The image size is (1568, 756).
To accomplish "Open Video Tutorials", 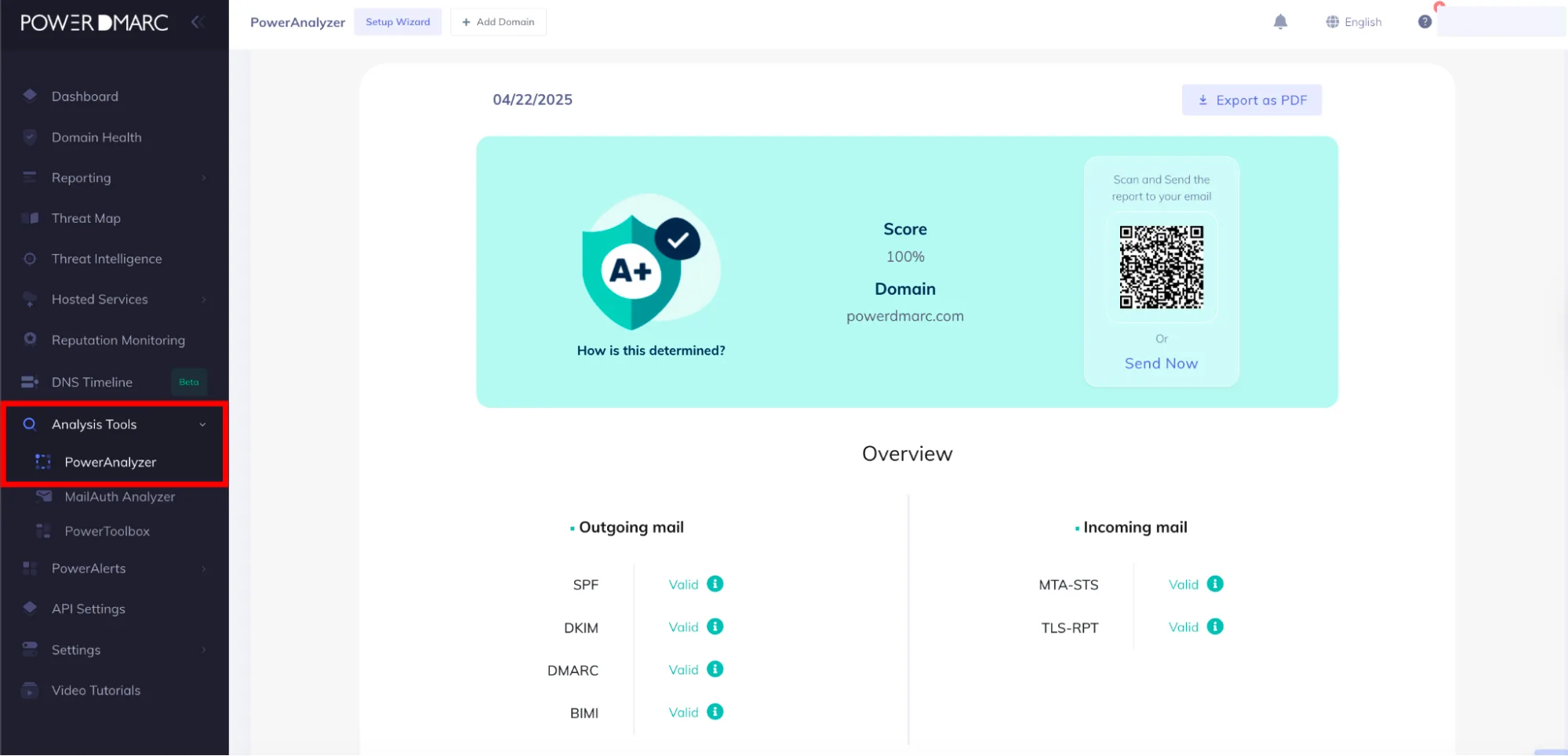I will click(x=96, y=690).
